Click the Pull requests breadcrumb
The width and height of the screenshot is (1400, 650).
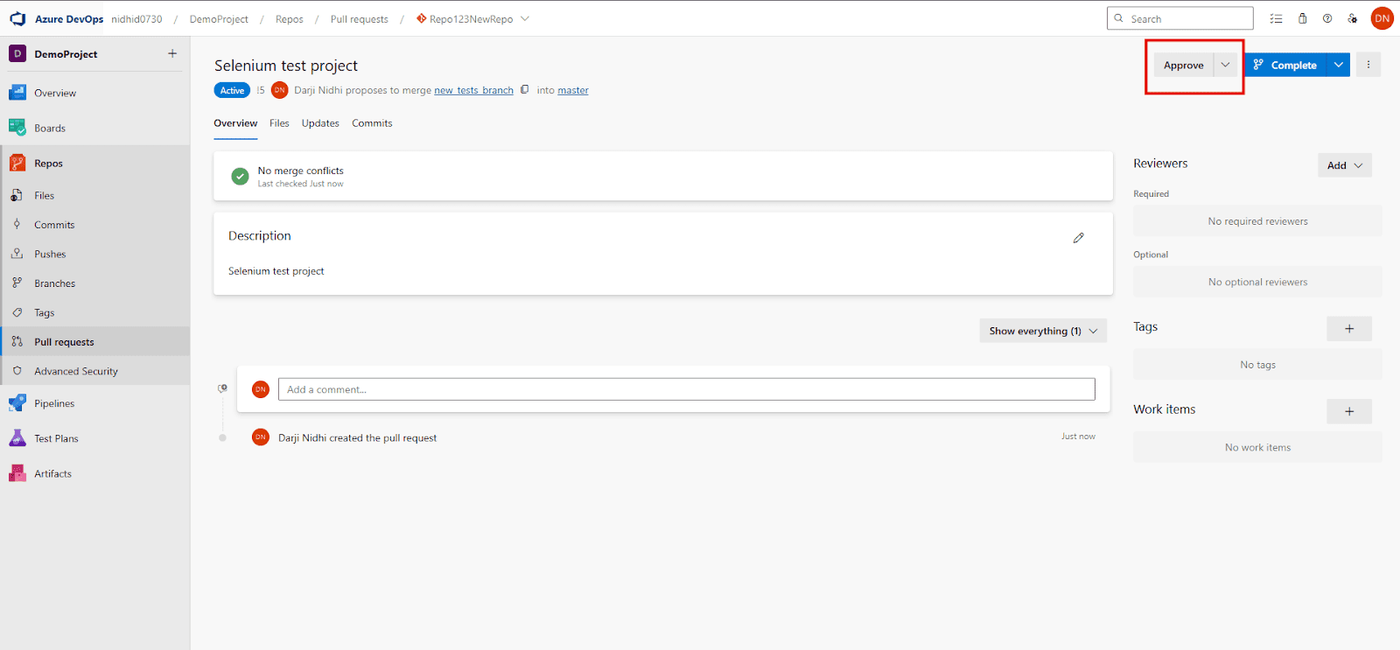pos(359,19)
